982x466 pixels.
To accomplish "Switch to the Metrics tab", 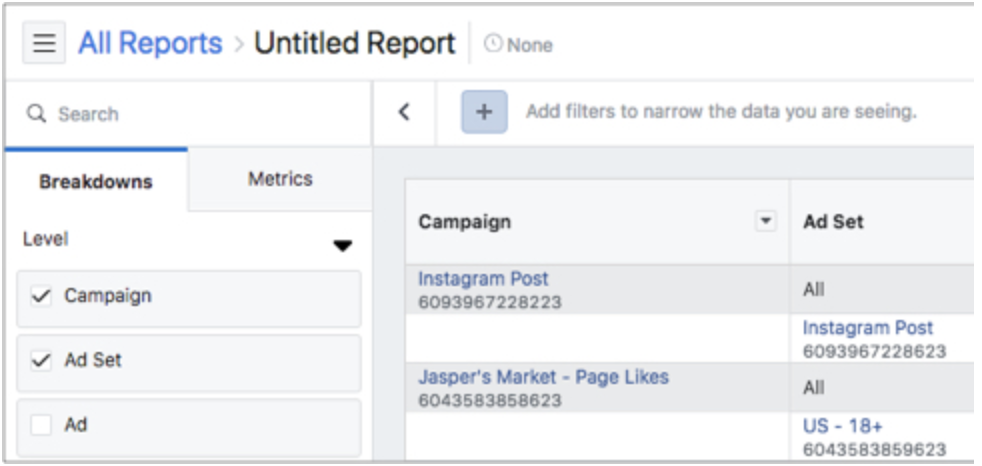I will (279, 179).
